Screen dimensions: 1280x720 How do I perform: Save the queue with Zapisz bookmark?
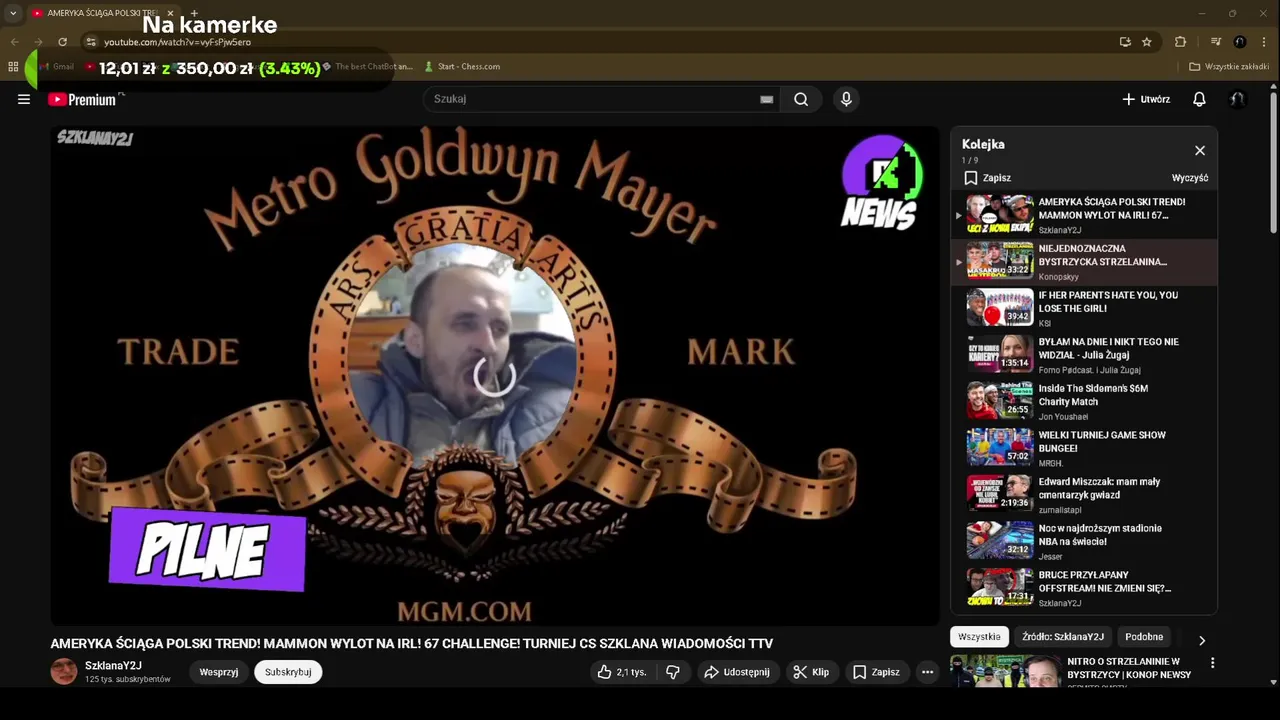tap(987, 178)
